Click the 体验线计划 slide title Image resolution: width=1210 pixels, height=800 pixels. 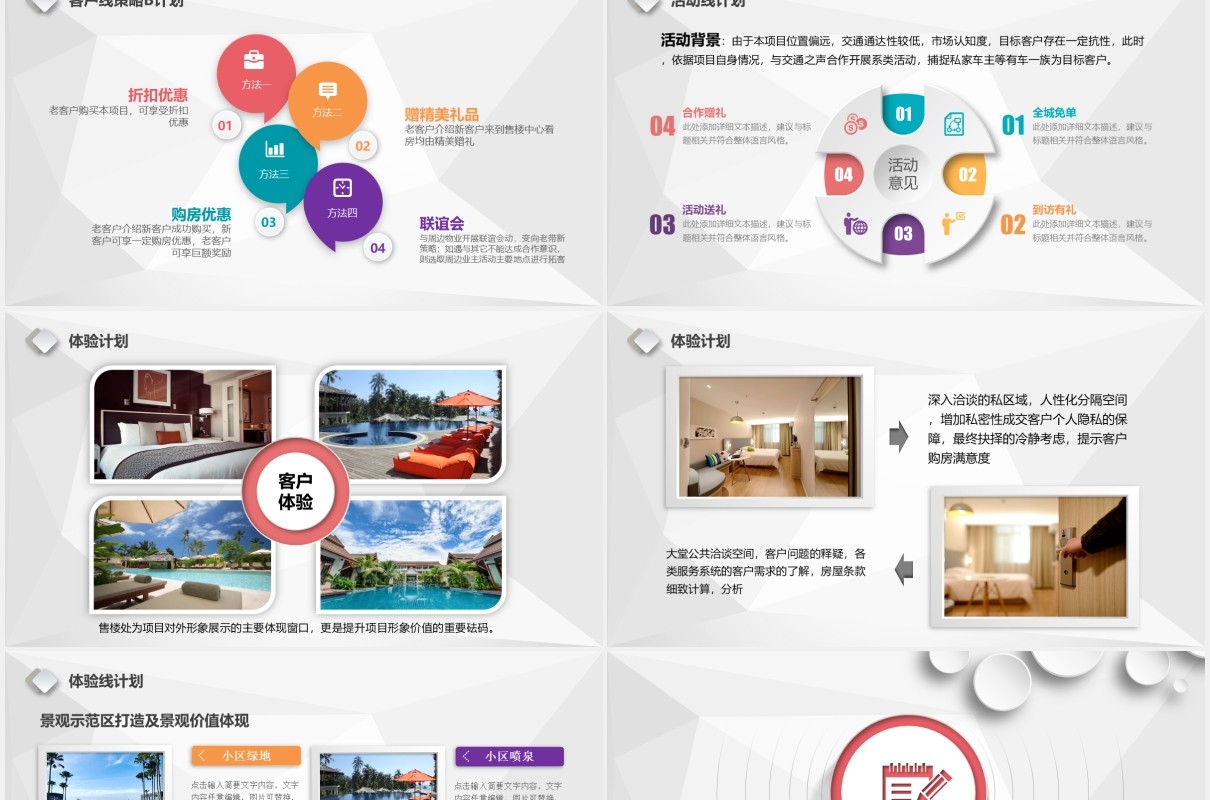coord(106,681)
